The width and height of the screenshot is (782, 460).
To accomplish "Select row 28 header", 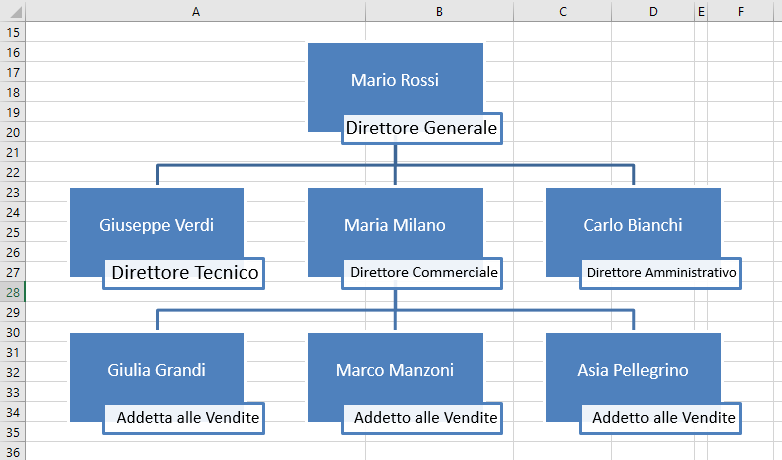I will click(x=13, y=292).
